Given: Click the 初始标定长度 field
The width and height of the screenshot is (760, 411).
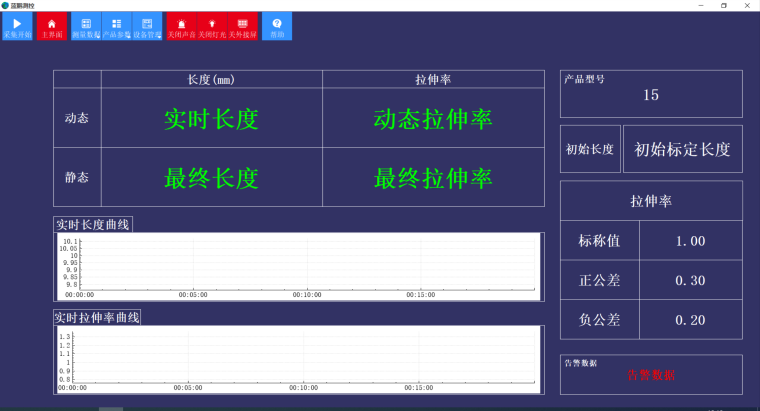Looking at the screenshot, I should pos(682,150).
